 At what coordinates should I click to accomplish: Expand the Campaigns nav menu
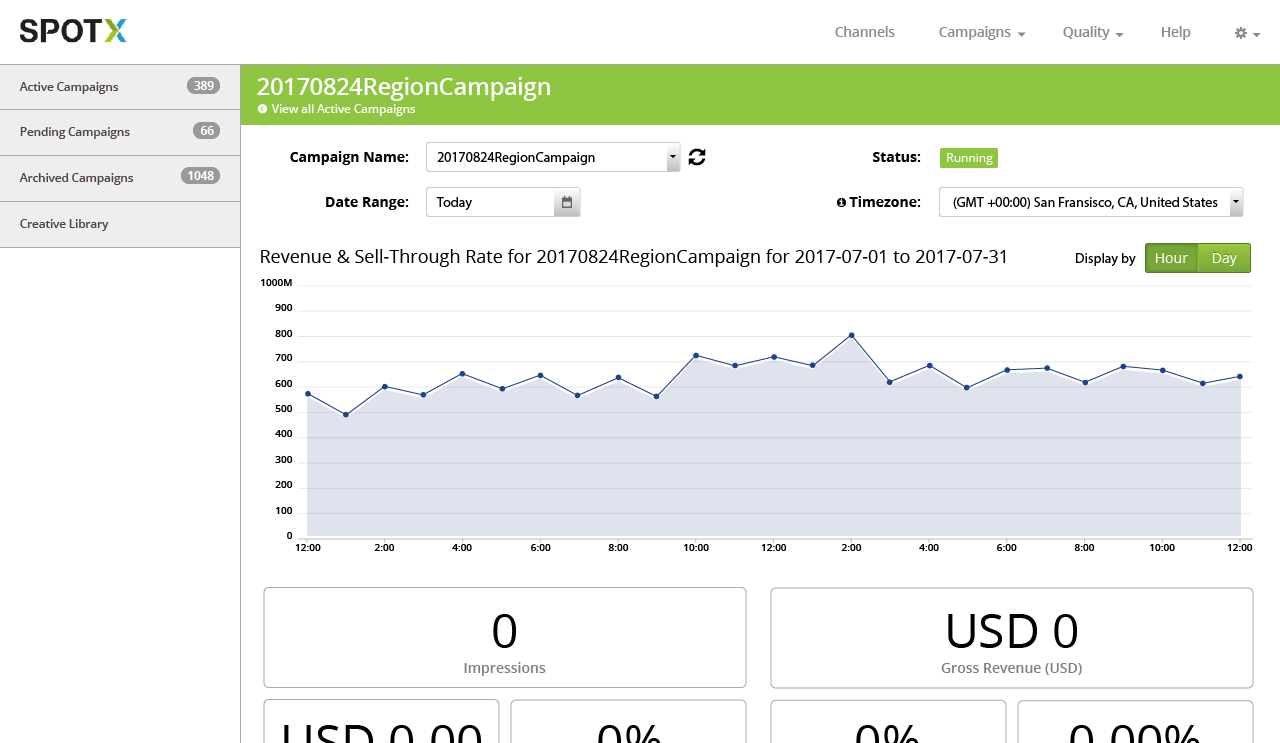[981, 32]
